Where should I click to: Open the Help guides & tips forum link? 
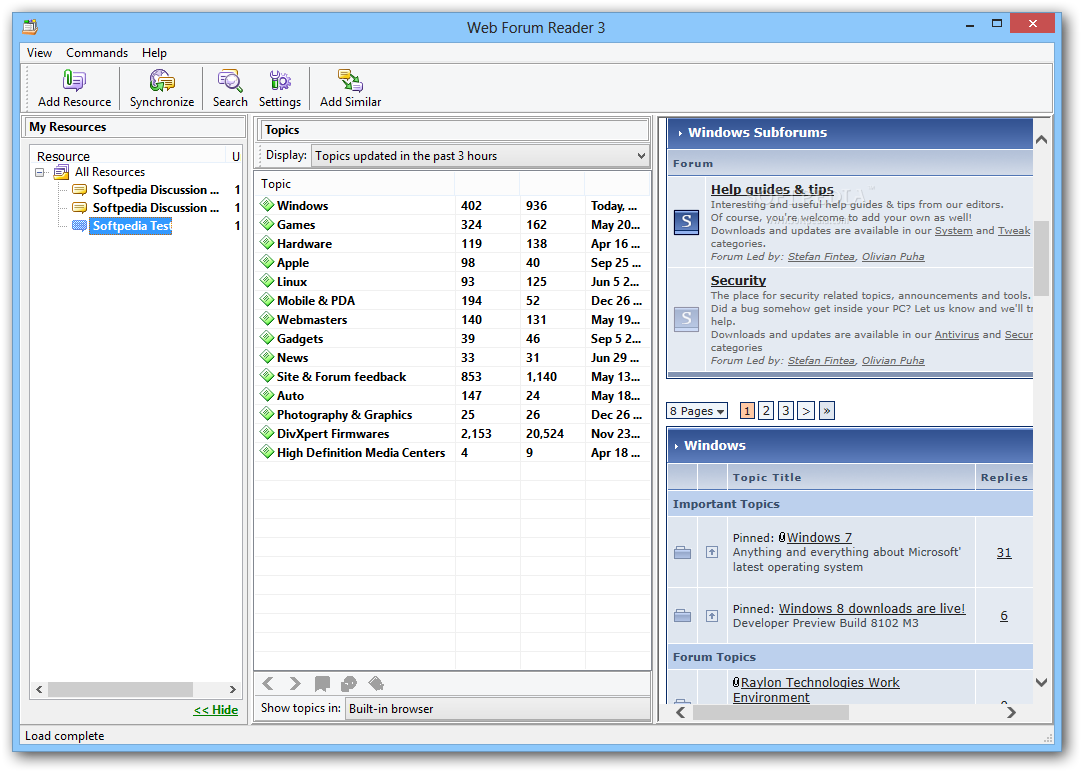point(772,189)
